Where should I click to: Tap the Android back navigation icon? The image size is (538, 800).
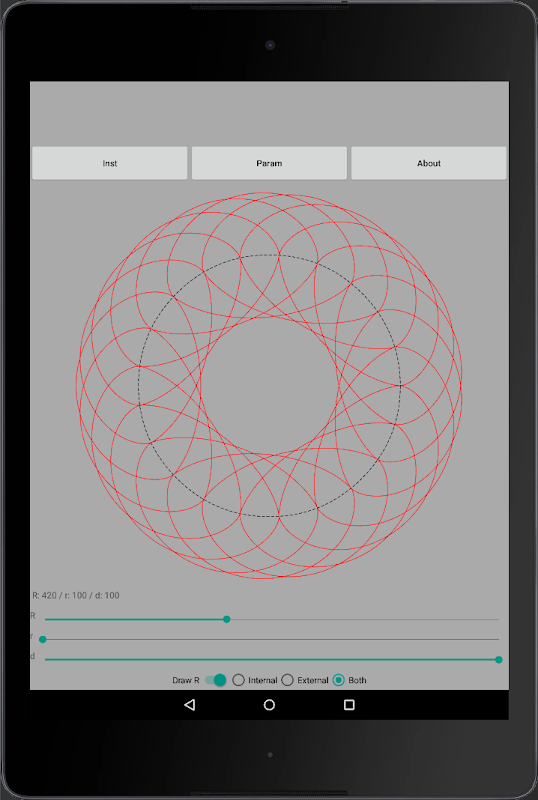[x=190, y=705]
